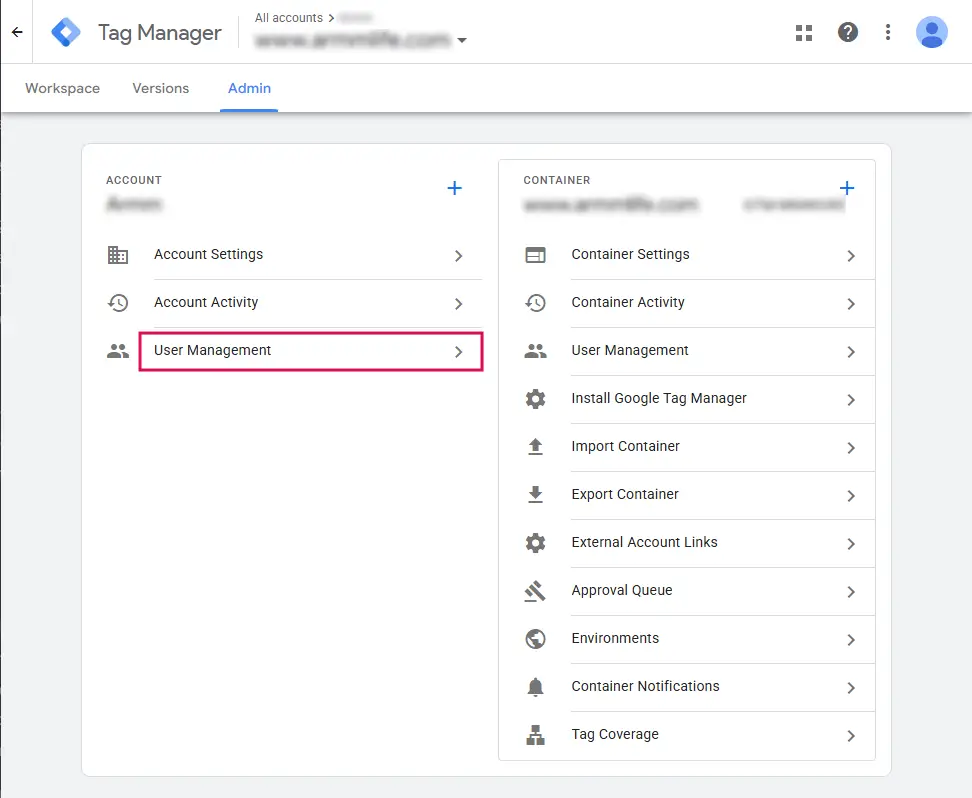
Task: Click the Import Container chevron
Action: 851,448
